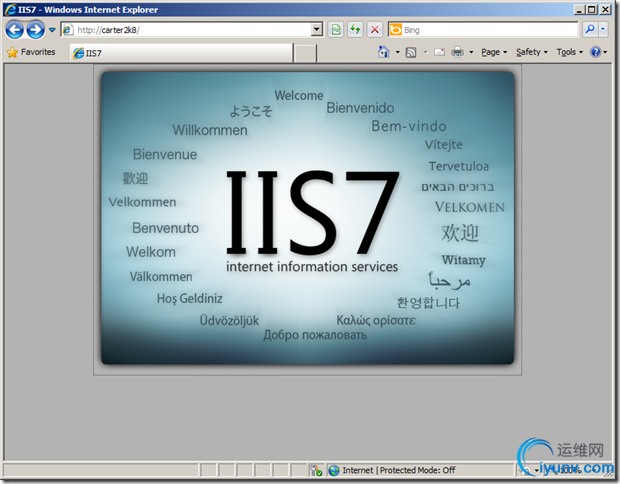Open search provider options dropdown
Viewport: 620px width, 484px height.
(x=603, y=30)
